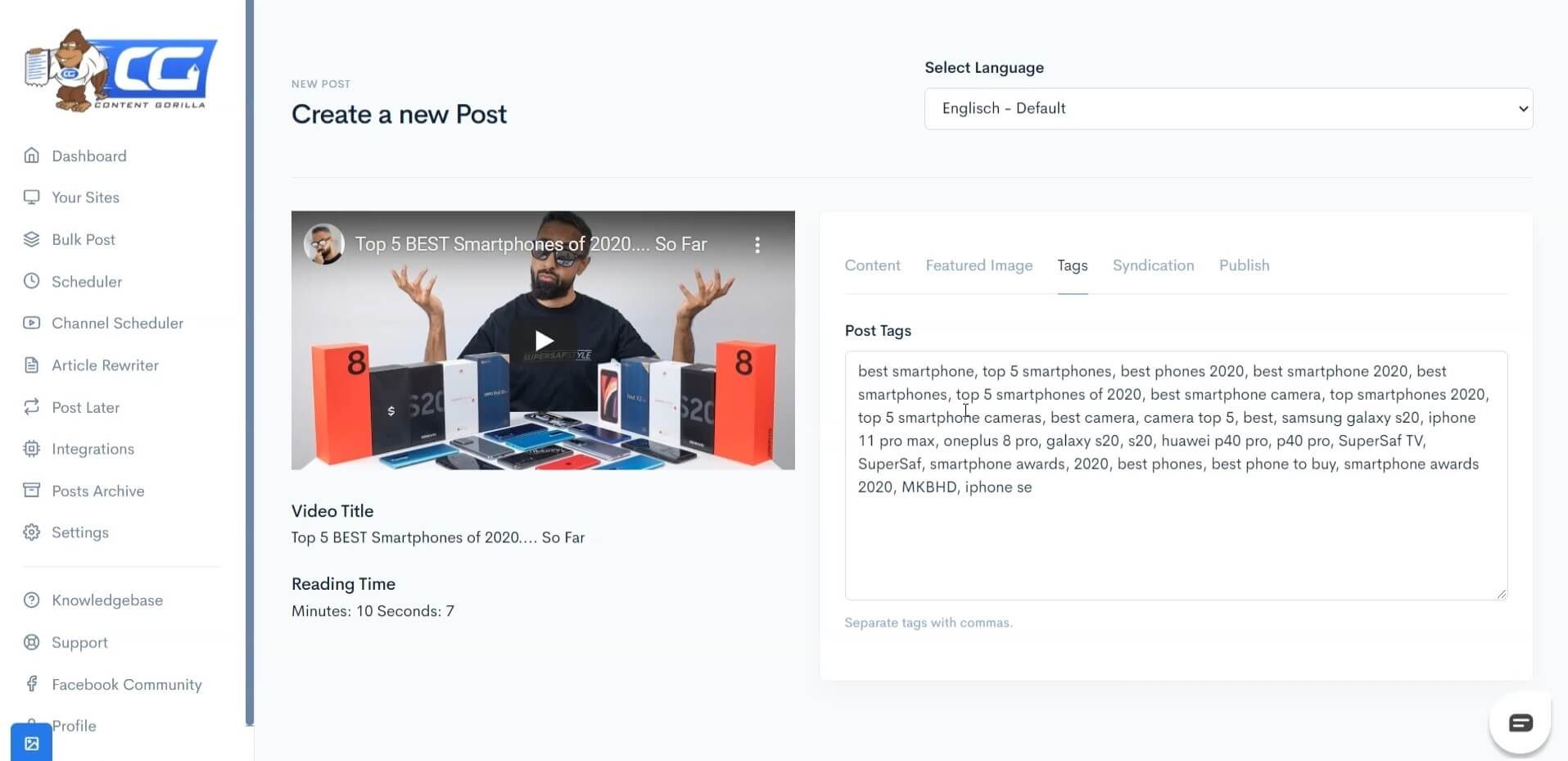Viewport: 1568px width, 761px height.
Task: Click the 'Separate tags with commas.' hint
Action: [929, 623]
